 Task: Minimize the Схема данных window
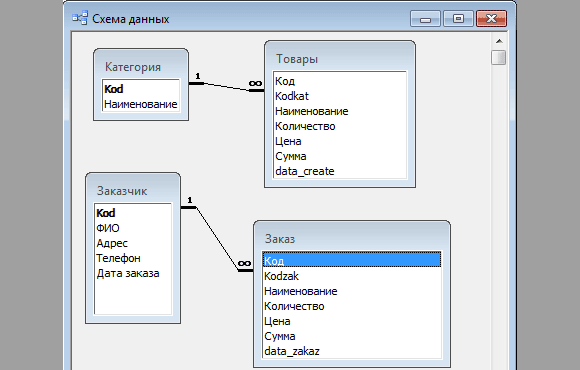[x=425, y=18]
